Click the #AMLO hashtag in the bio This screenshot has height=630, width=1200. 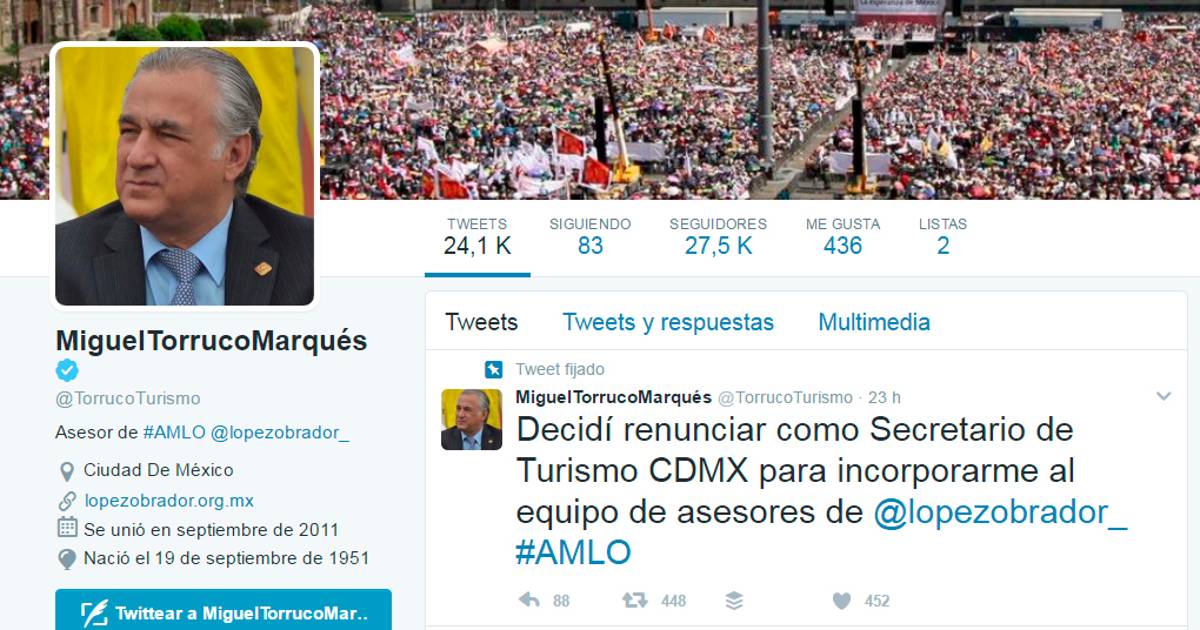[174, 432]
